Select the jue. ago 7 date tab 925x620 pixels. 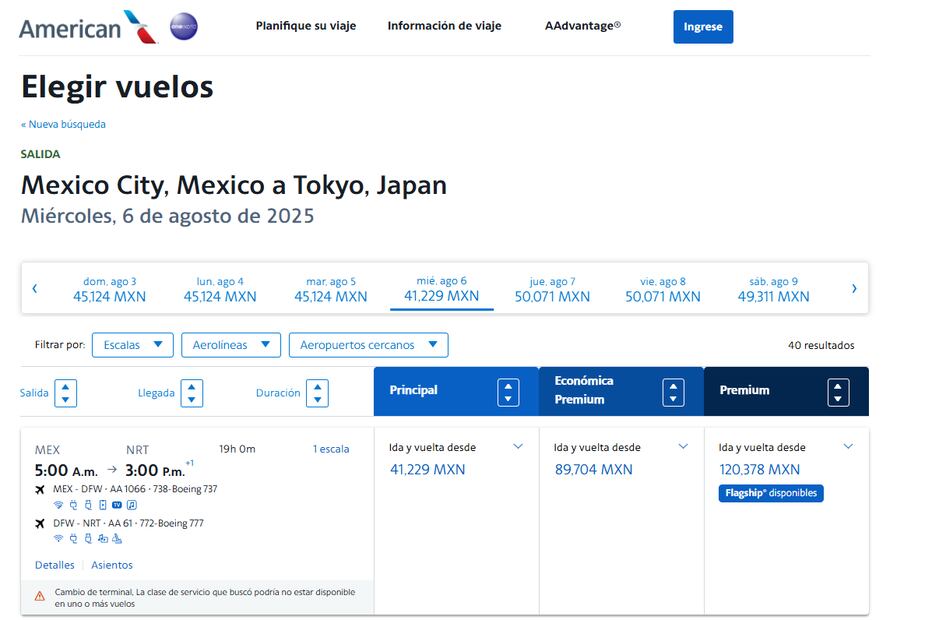(x=552, y=290)
